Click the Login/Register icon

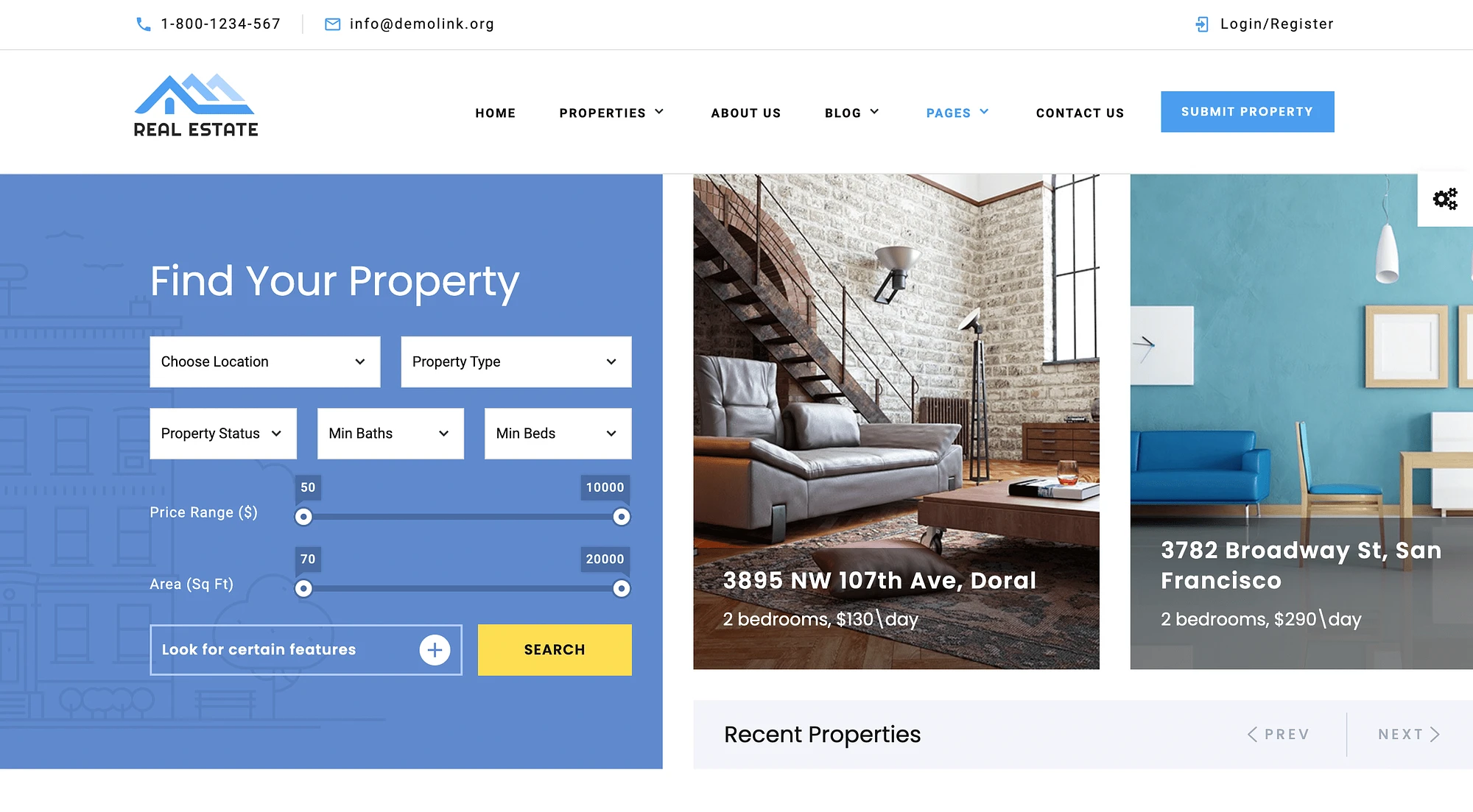coord(1201,23)
